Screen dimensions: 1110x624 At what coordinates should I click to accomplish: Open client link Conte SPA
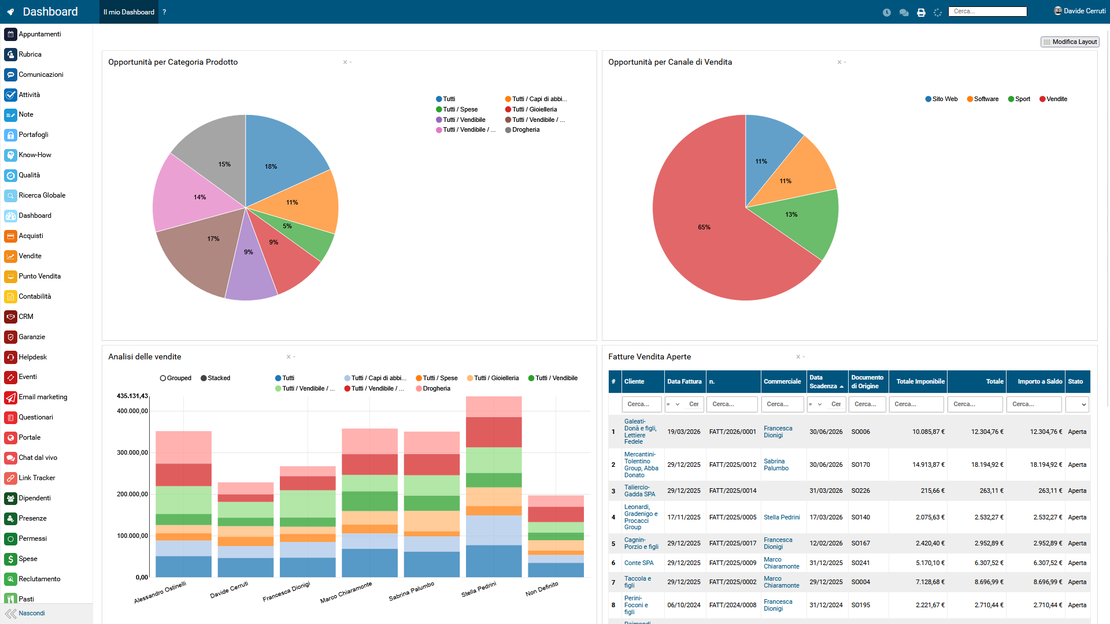click(639, 563)
